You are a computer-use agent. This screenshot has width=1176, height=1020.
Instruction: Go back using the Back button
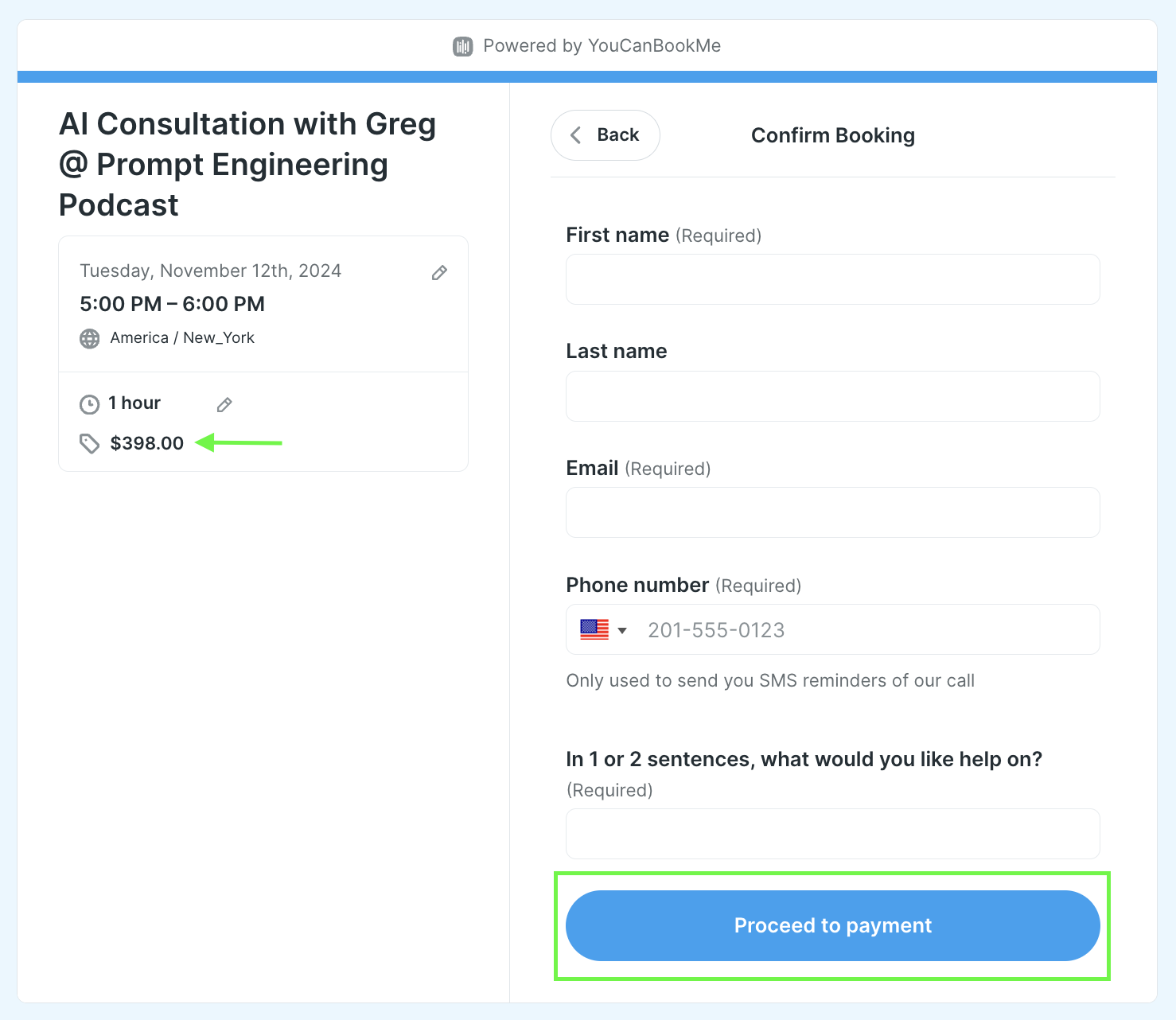coord(606,135)
